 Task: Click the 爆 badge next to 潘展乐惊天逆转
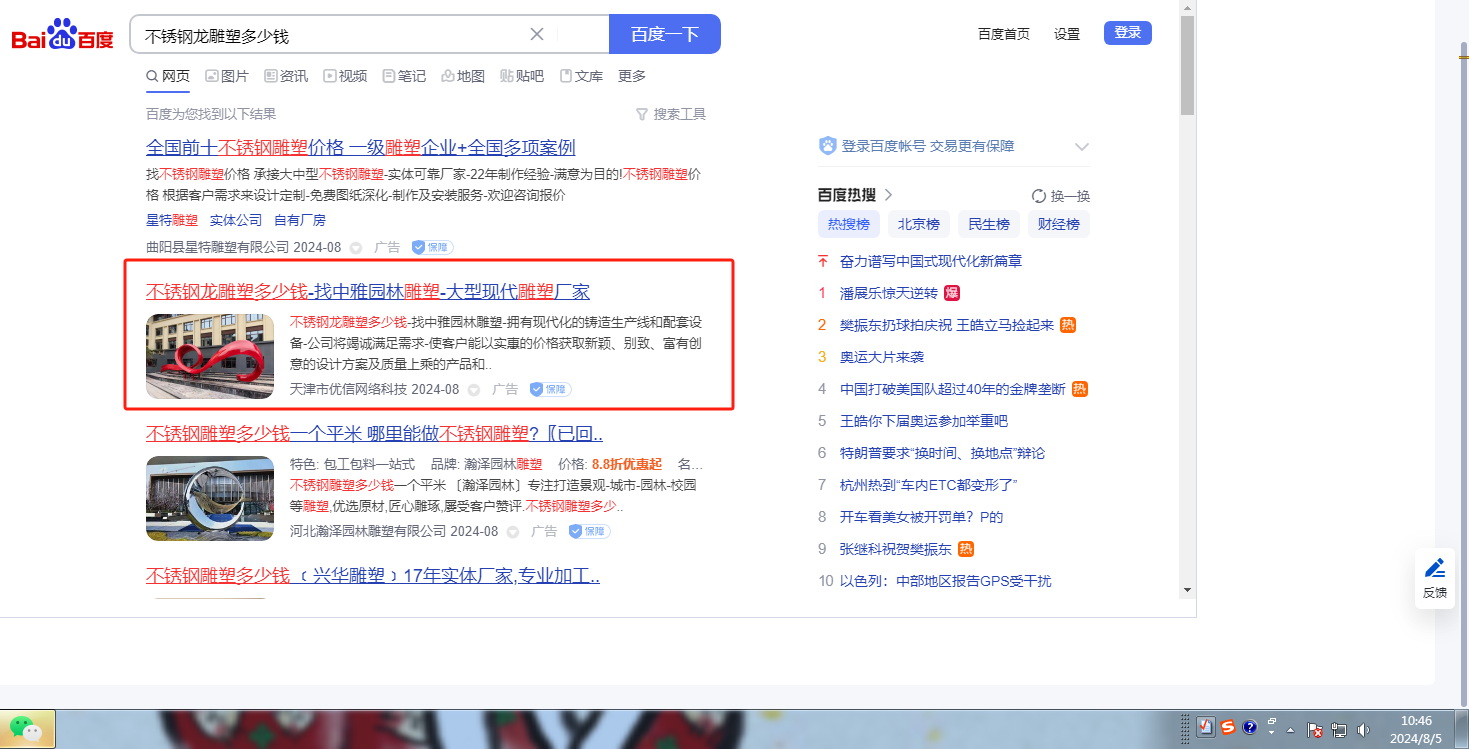952,293
